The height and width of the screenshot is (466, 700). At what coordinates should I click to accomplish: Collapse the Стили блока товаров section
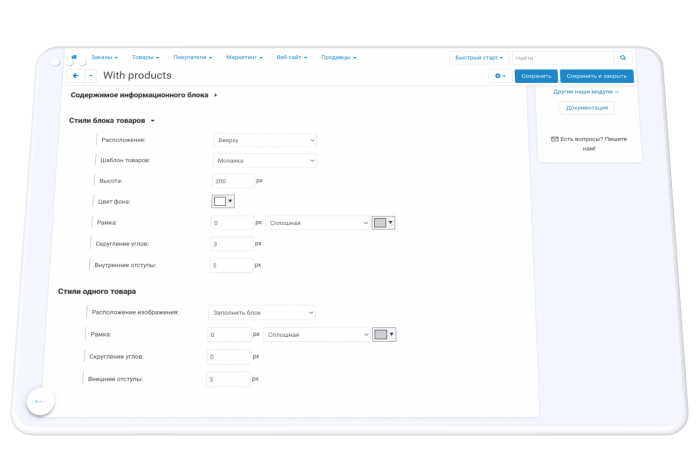112,121
